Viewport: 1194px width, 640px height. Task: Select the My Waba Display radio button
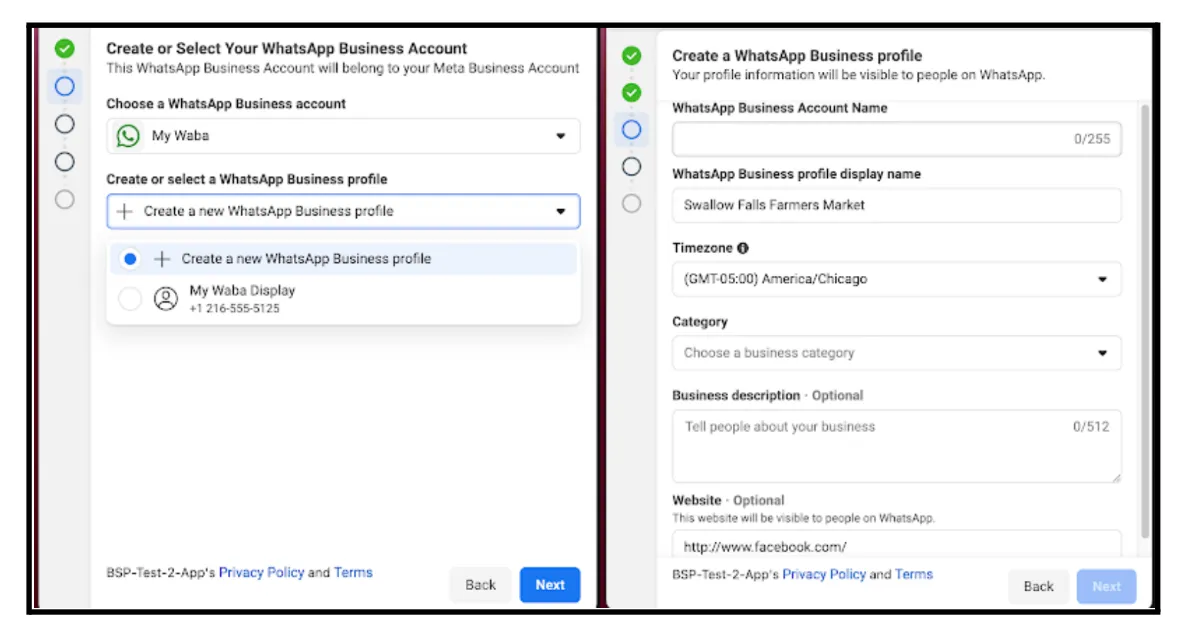130,299
